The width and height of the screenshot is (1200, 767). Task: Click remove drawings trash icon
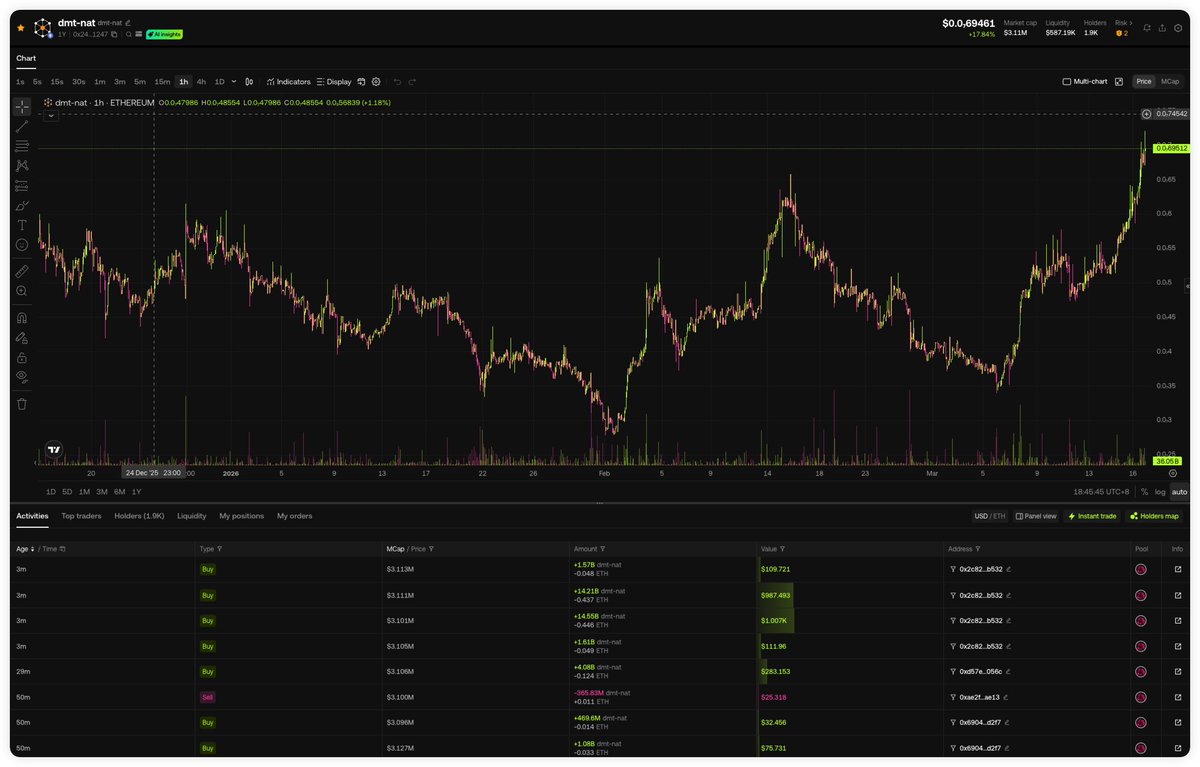click(x=22, y=404)
